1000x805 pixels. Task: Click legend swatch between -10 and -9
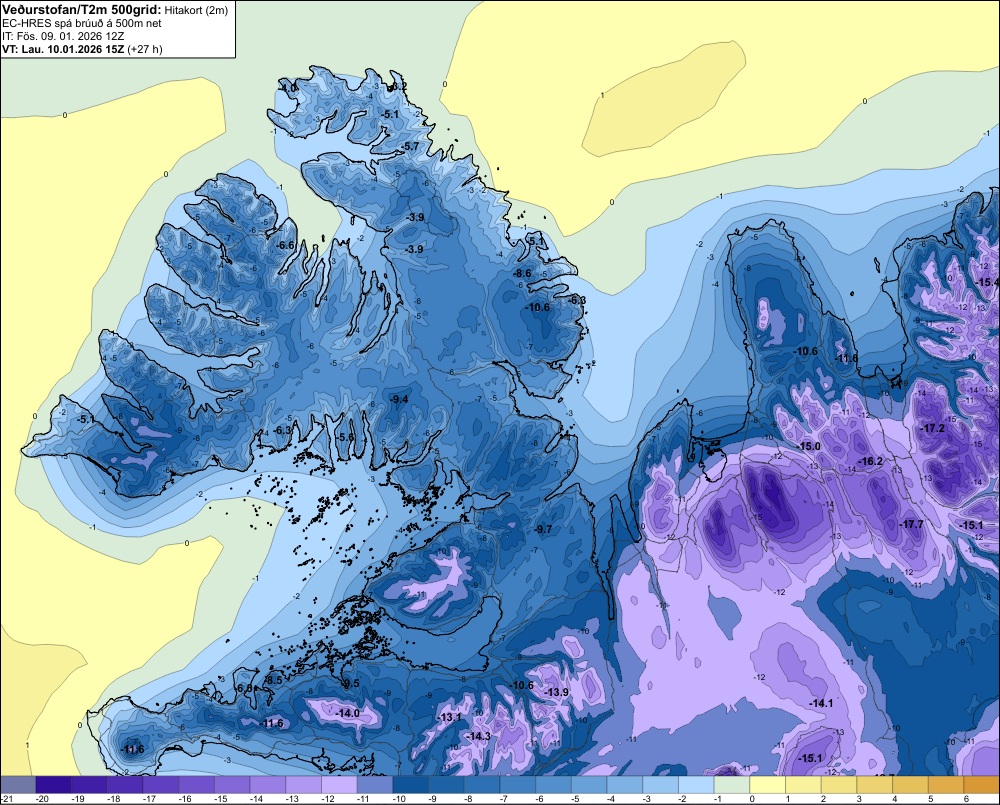pyautogui.click(x=411, y=785)
